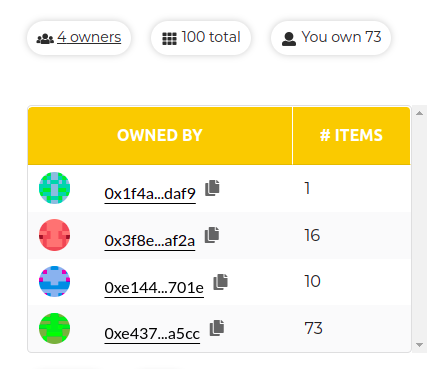Click the scrollbar down arrow
The image size is (446, 369).
(419, 345)
